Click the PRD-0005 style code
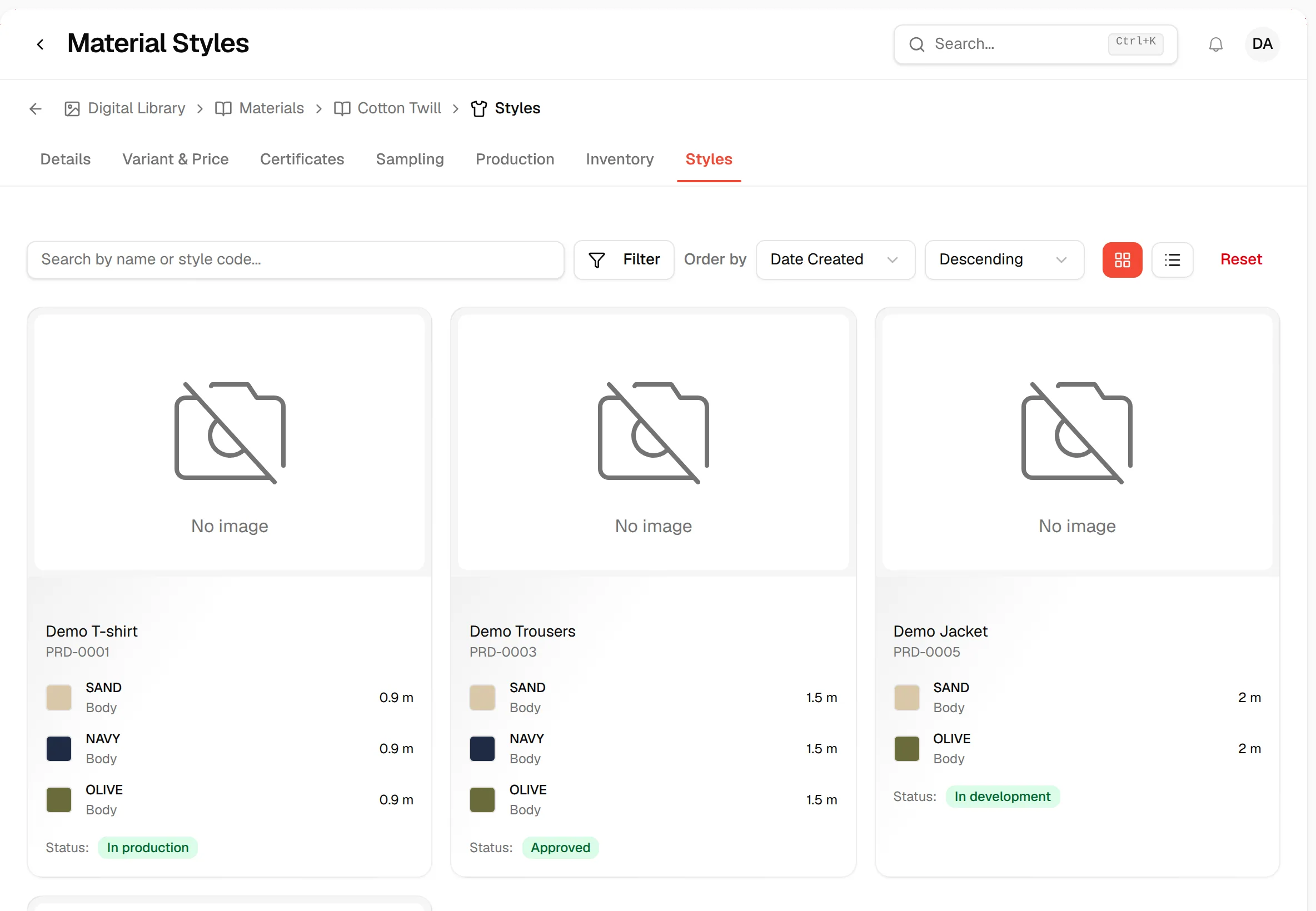1316x911 pixels. tap(926, 652)
